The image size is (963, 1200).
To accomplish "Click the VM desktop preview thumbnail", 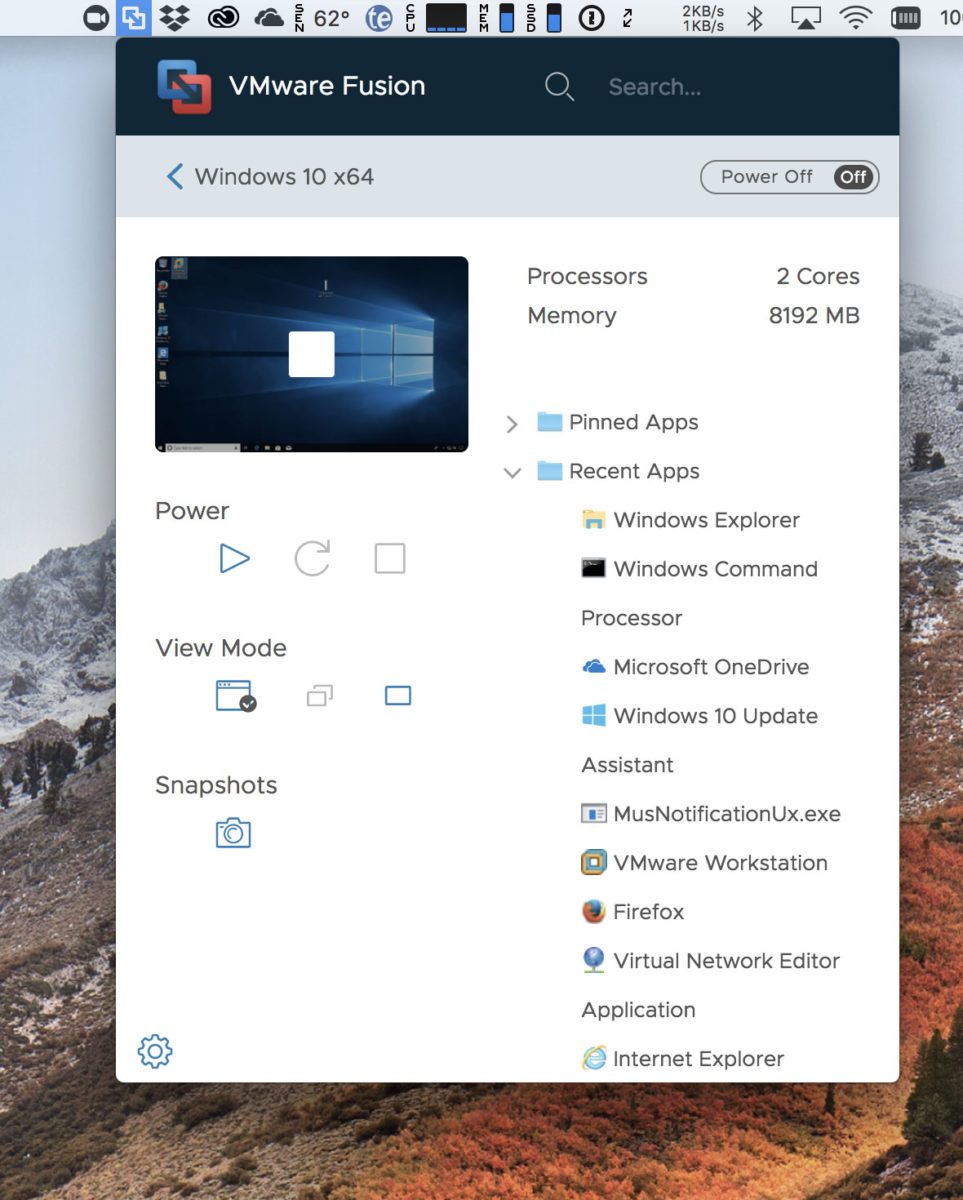I will point(311,352).
